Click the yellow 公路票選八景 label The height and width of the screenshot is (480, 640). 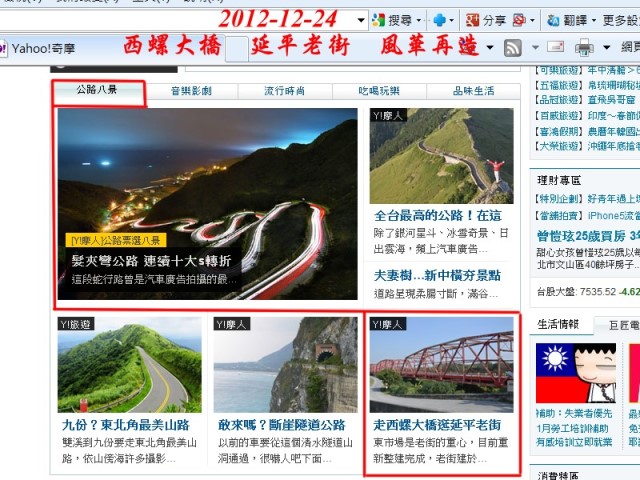116,240
